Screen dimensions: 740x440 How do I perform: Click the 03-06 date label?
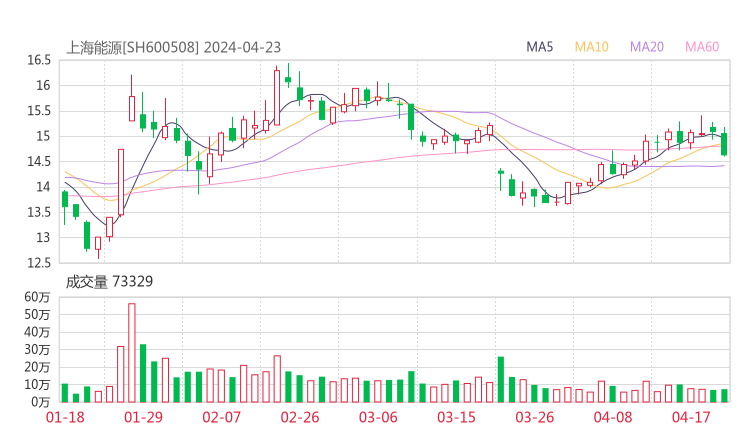coord(378,417)
